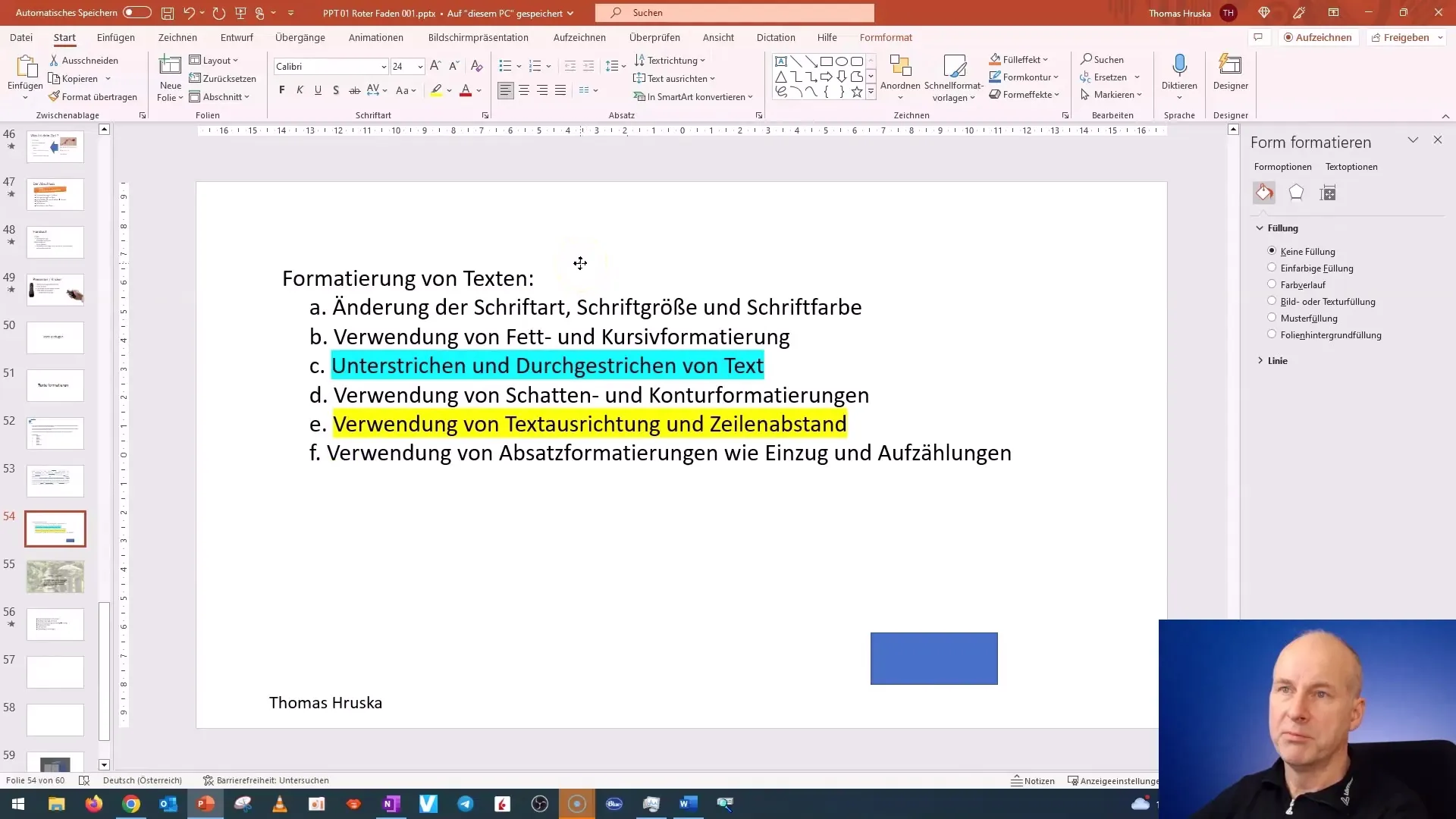Image resolution: width=1456 pixels, height=819 pixels.
Task: Decrease list indent level
Action: pos(570,66)
